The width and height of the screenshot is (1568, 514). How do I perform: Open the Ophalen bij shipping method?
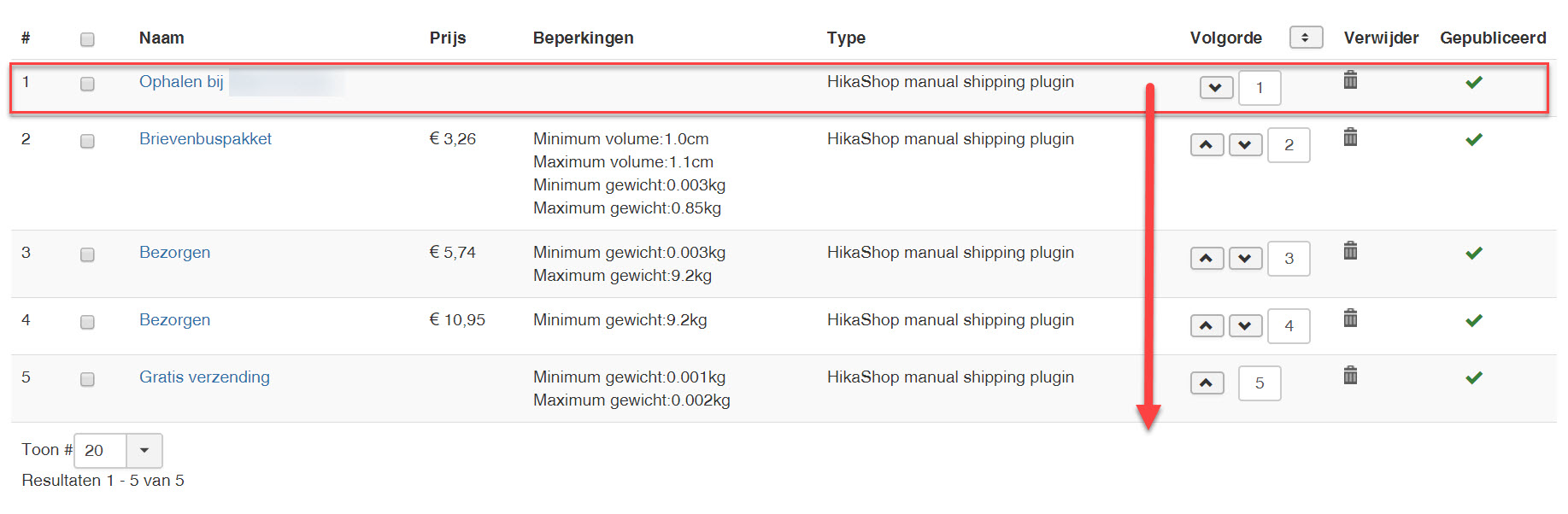pyautogui.click(x=181, y=82)
